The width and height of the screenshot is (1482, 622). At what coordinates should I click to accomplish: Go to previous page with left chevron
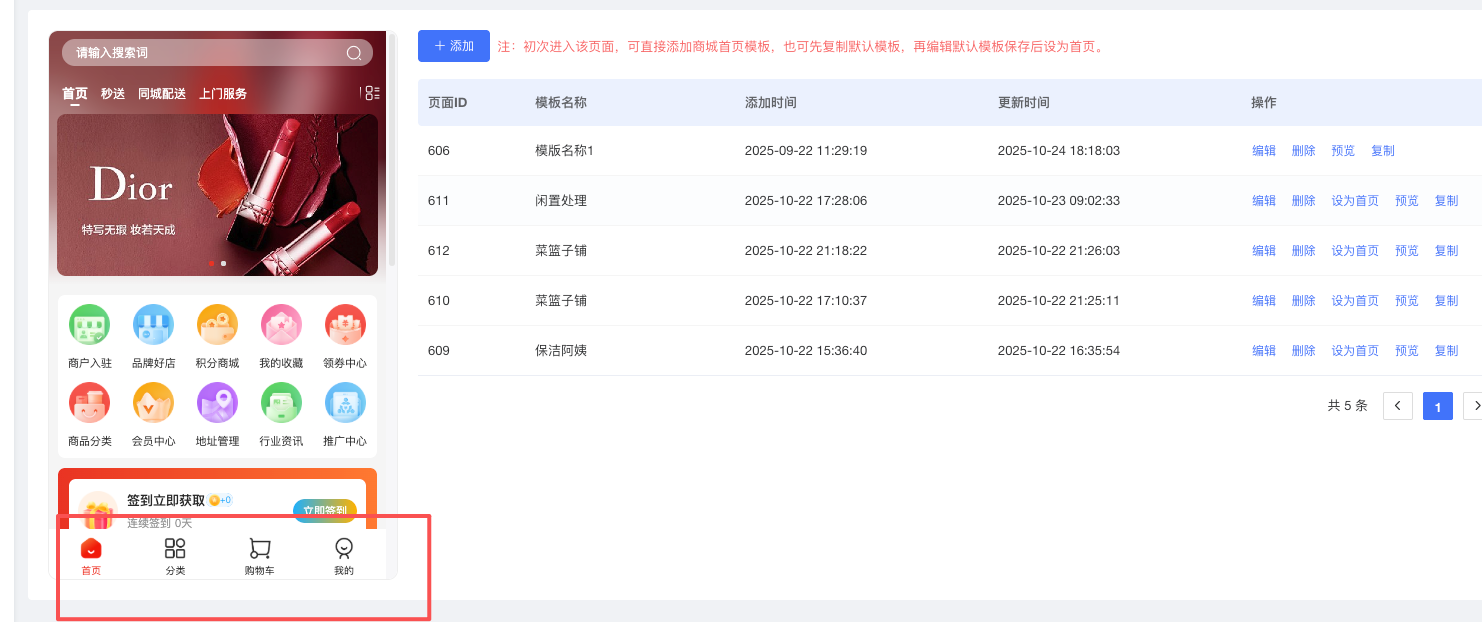[1397, 406]
